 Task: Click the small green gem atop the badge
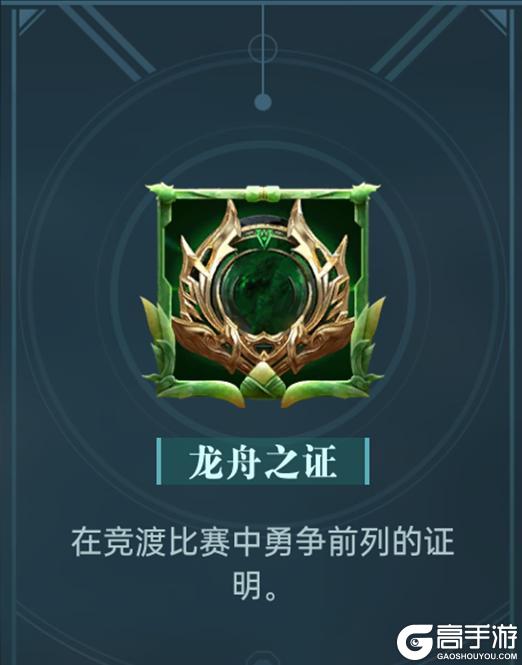(x=264, y=240)
